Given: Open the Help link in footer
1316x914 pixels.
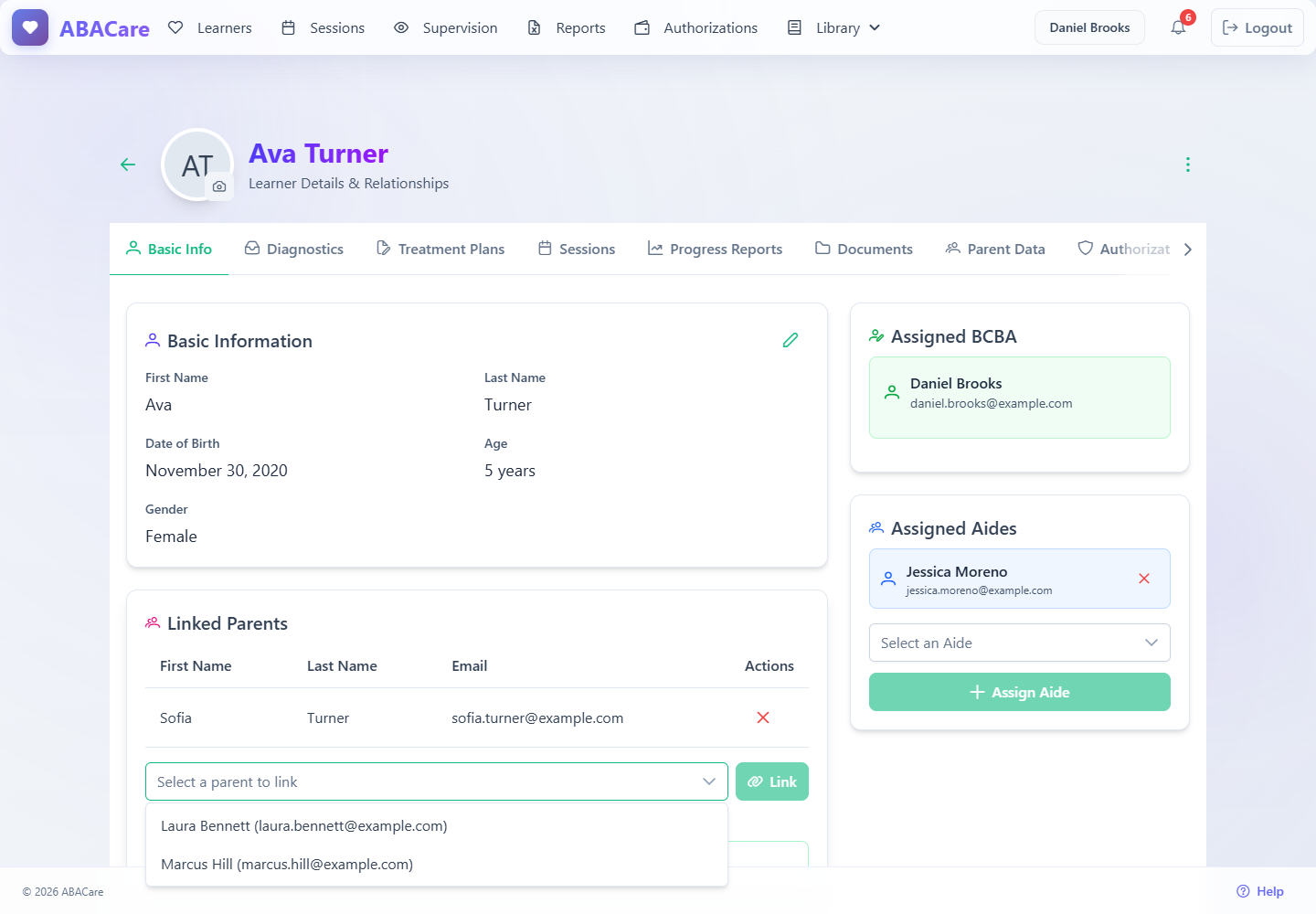Looking at the screenshot, I should click(1260, 891).
